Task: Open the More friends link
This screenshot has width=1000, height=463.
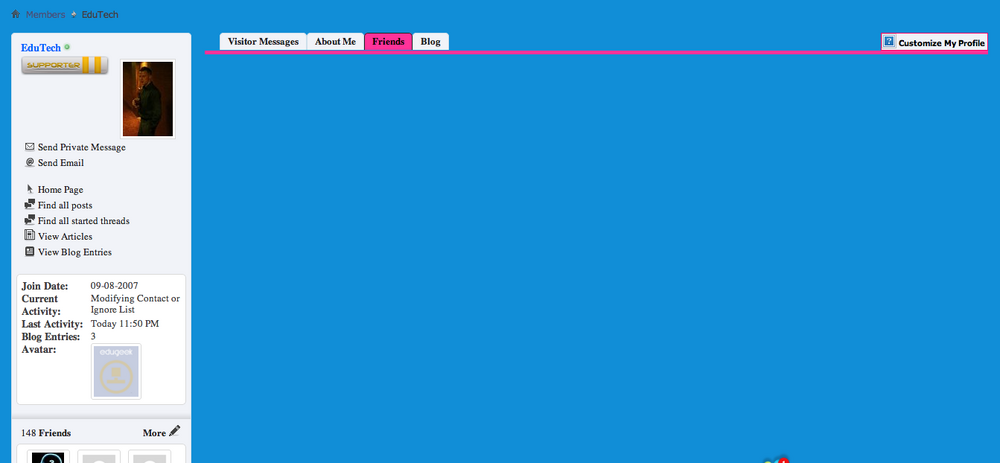Action: pos(154,433)
